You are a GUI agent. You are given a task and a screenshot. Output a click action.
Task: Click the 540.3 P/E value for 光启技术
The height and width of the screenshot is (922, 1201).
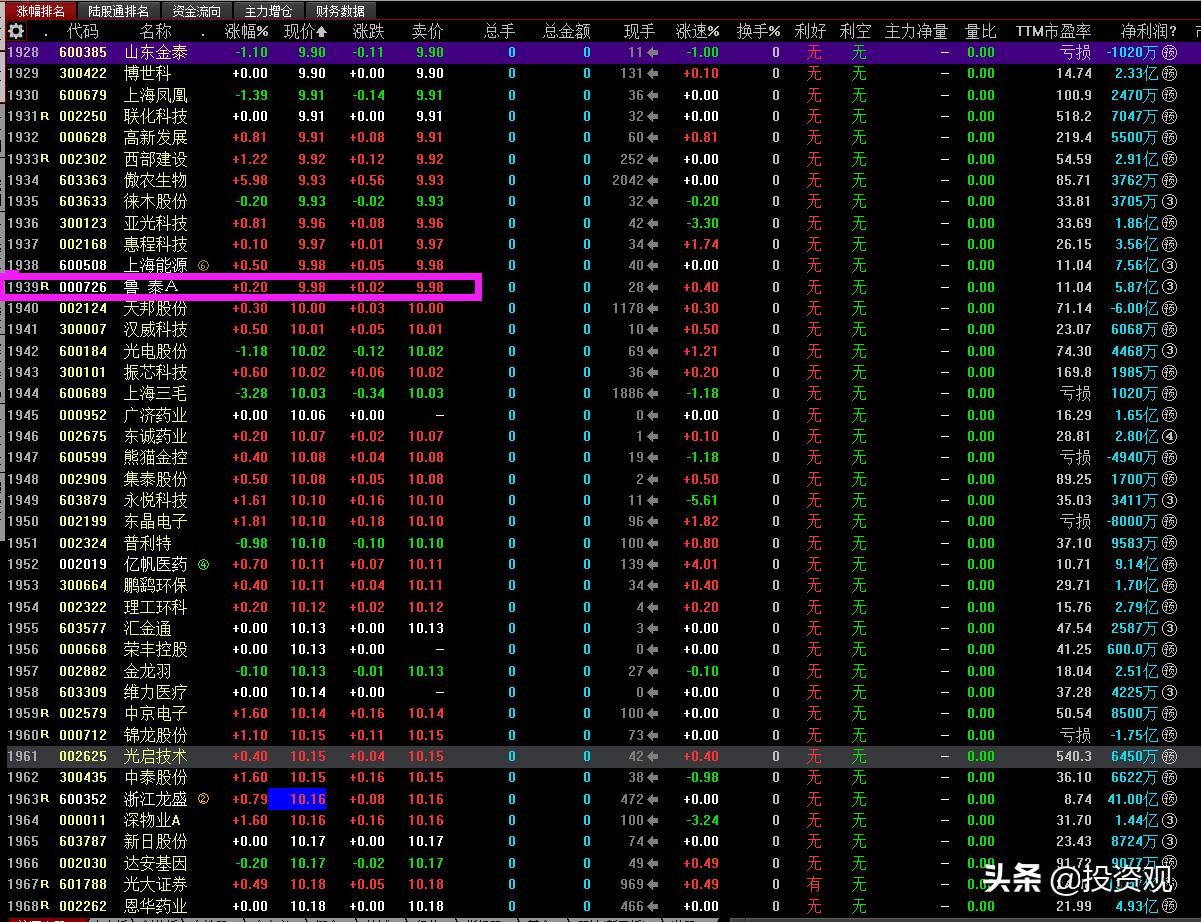pyautogui.click(x=1074, y=756)
